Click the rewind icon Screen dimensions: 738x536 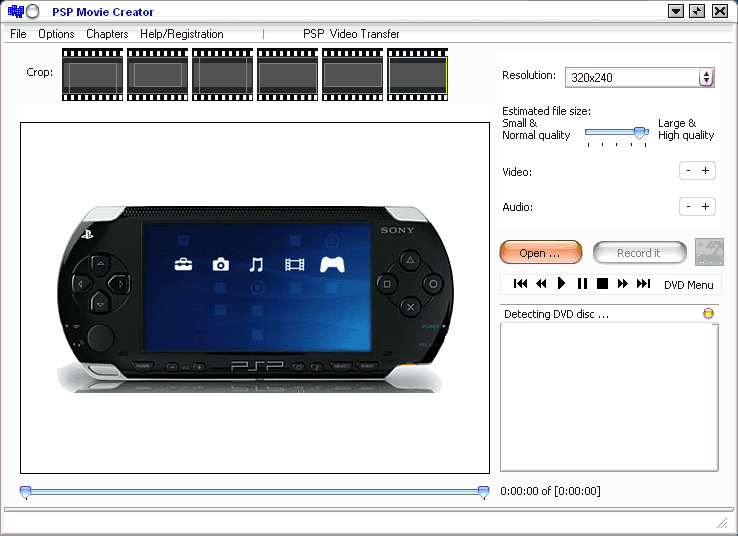[x=541, y=284]
